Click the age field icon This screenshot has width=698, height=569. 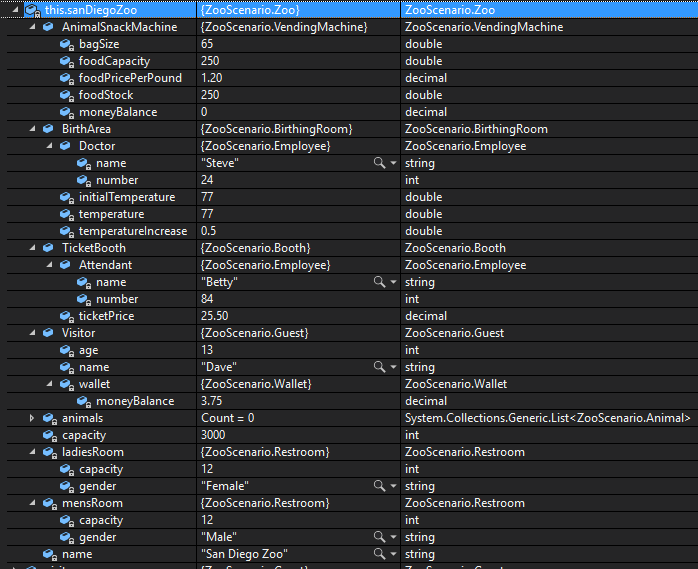click(67, 350)
